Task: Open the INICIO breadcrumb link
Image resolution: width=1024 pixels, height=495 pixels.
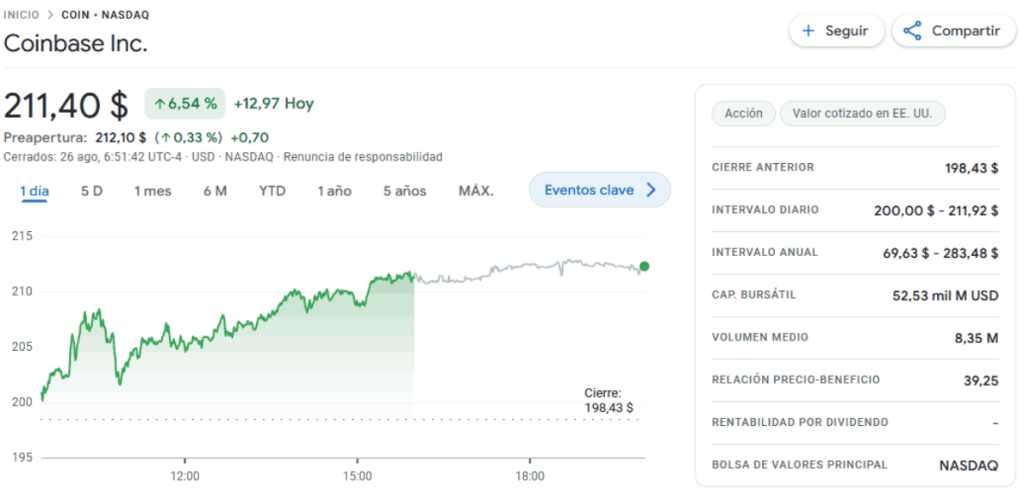Action: click(22, 16)
